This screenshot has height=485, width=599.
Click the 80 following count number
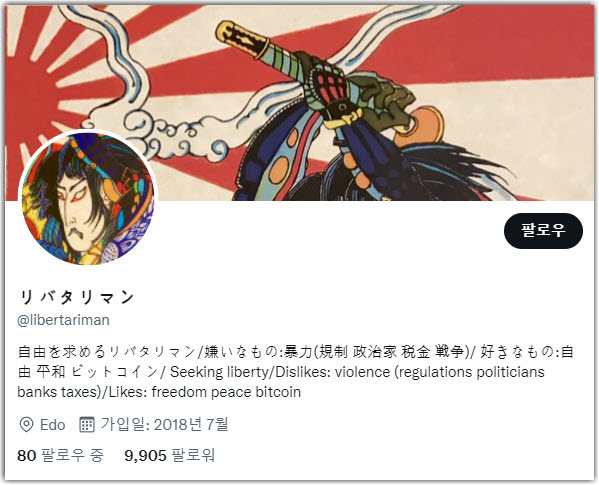pos(27,455)
